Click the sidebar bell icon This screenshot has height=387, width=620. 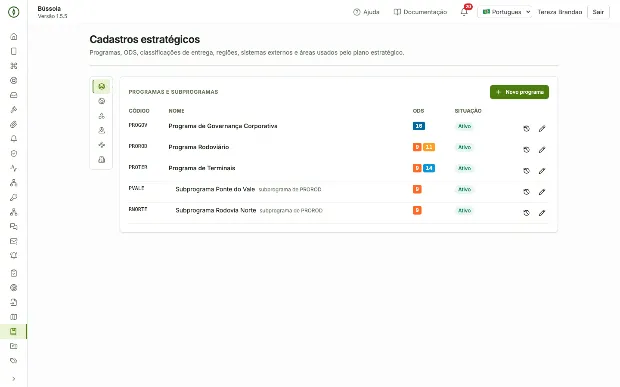[x=13, y=139]
